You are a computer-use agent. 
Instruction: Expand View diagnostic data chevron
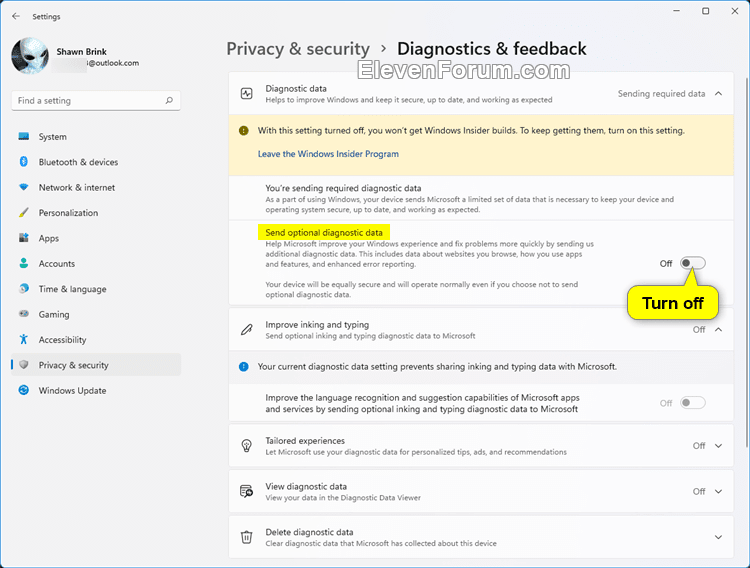coord(718,491)
